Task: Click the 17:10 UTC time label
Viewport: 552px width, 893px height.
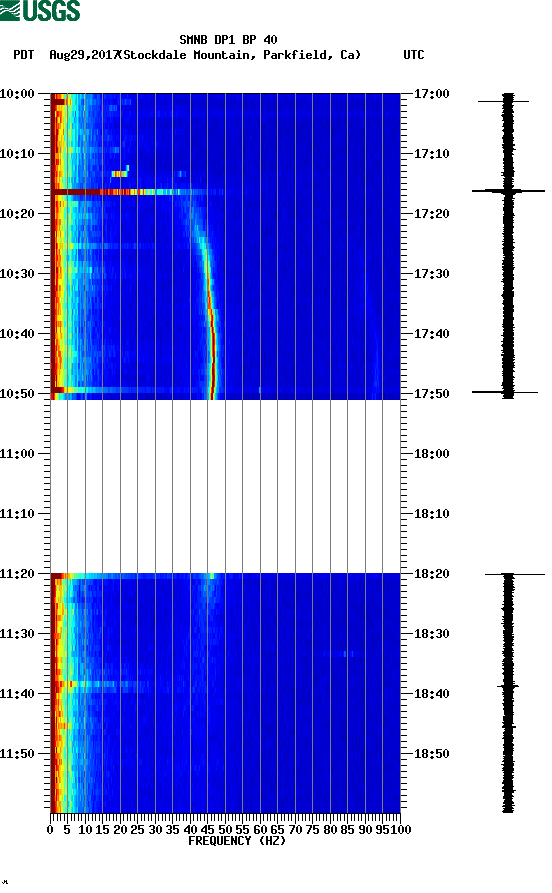Action: (x=431, y=154)
